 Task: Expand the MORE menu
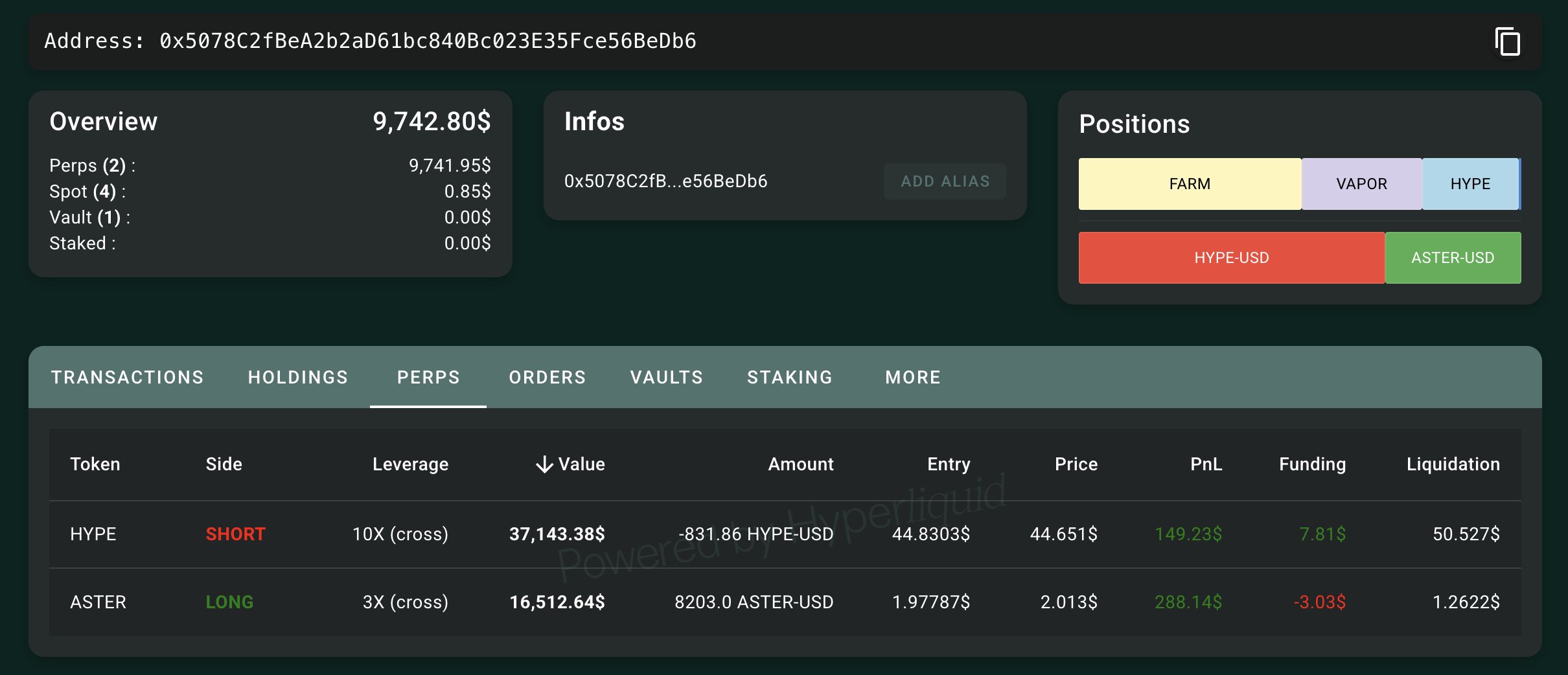[913, 377]
